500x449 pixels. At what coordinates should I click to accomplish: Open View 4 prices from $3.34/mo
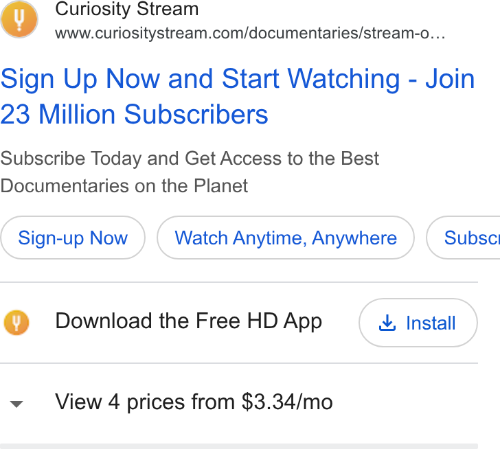click(194, 402)
